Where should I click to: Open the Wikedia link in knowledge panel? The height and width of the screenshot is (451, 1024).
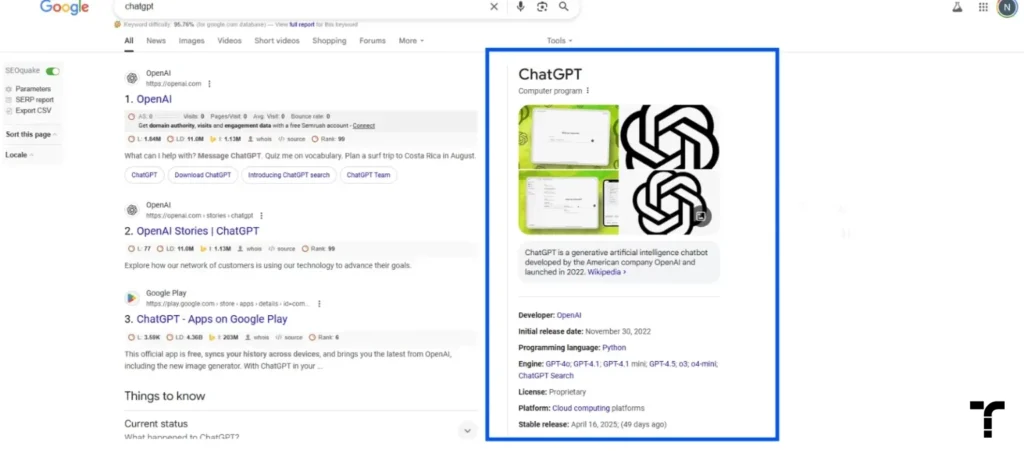[x=607, y=272]
